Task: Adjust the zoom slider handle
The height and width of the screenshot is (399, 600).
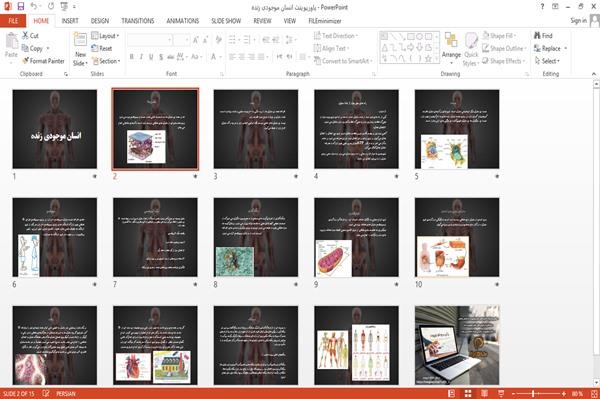Action: [x=533, y=394]
